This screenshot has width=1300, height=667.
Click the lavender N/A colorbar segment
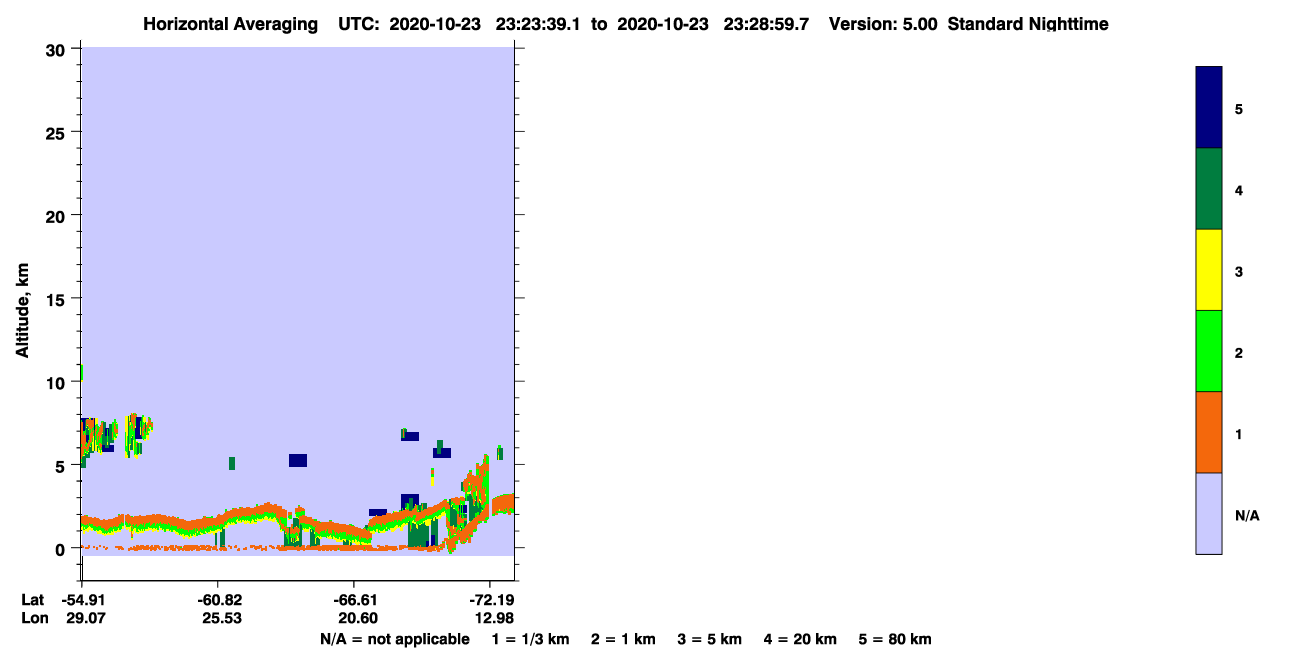1209,513
